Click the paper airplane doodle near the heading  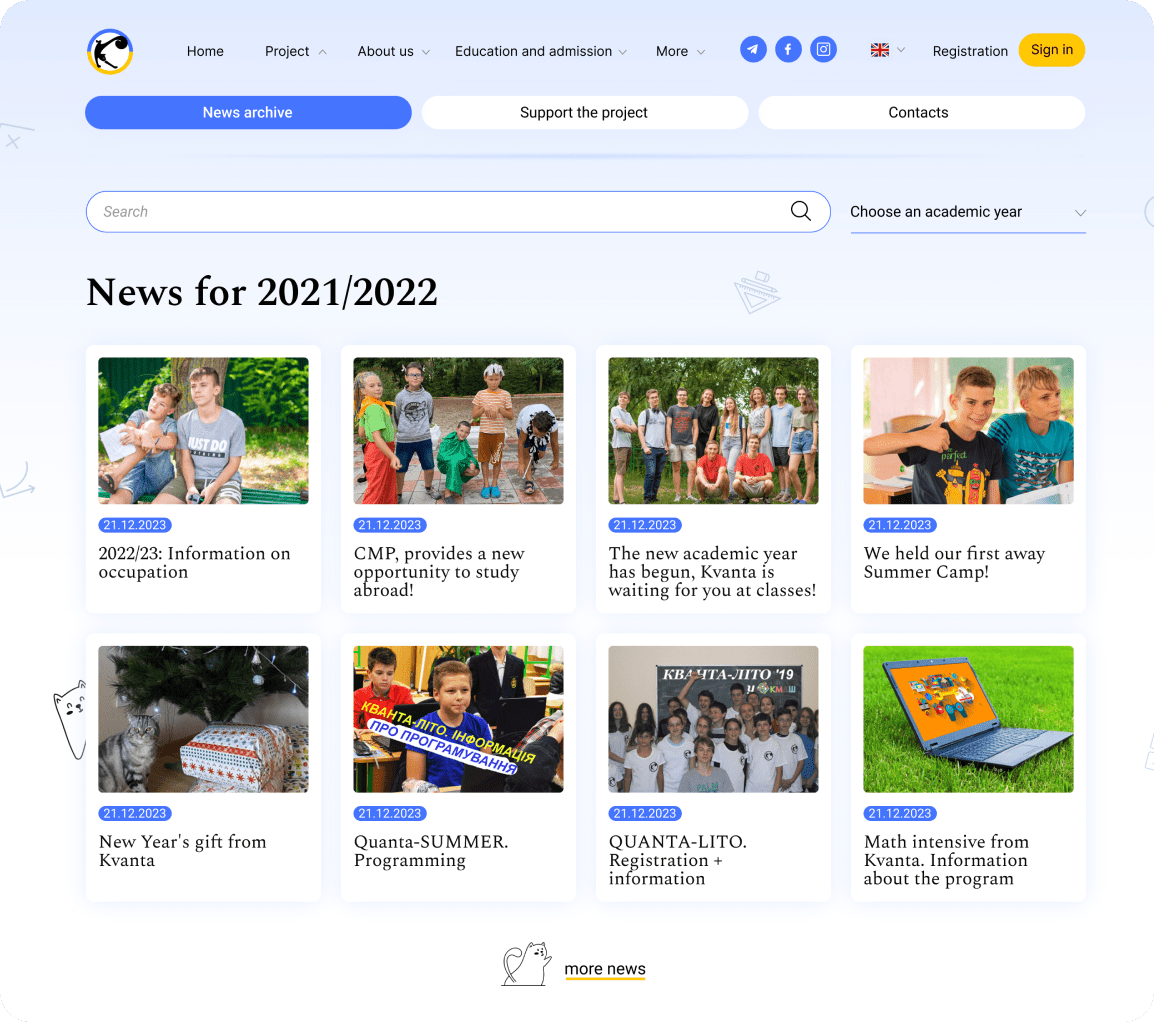(758, 291)
